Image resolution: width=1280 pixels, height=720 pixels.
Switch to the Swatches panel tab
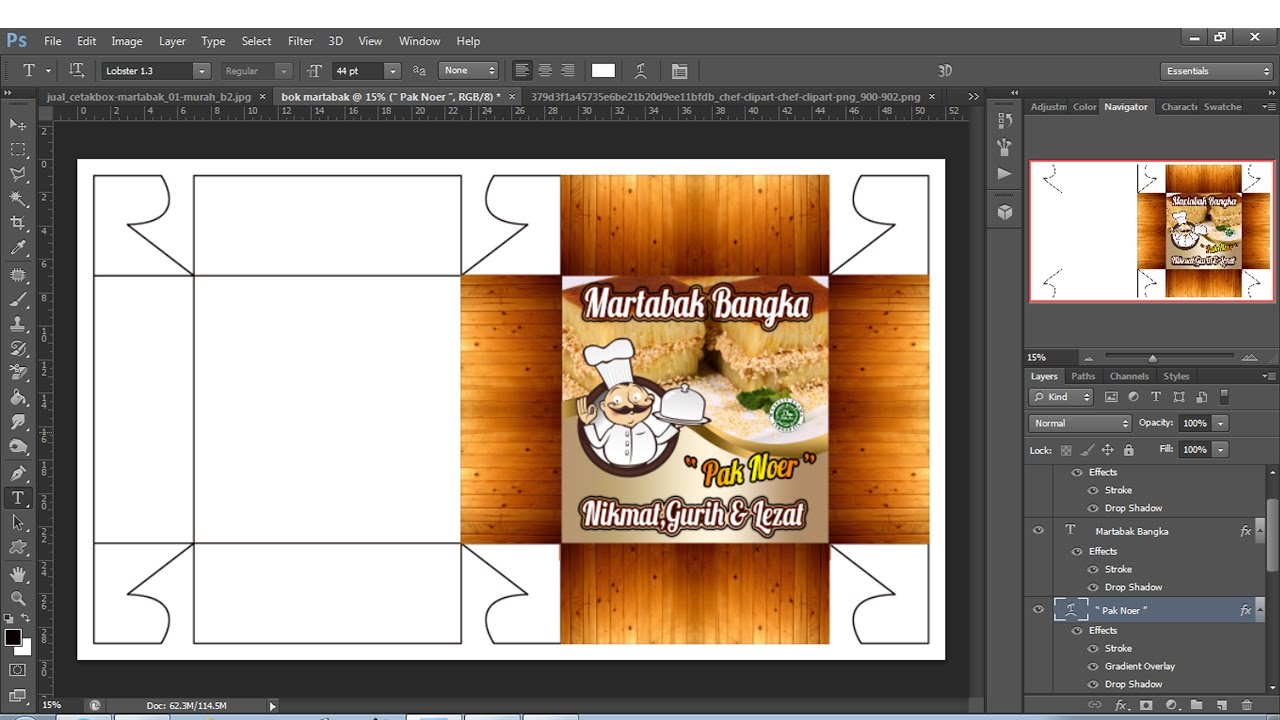tap(1222, 107)
